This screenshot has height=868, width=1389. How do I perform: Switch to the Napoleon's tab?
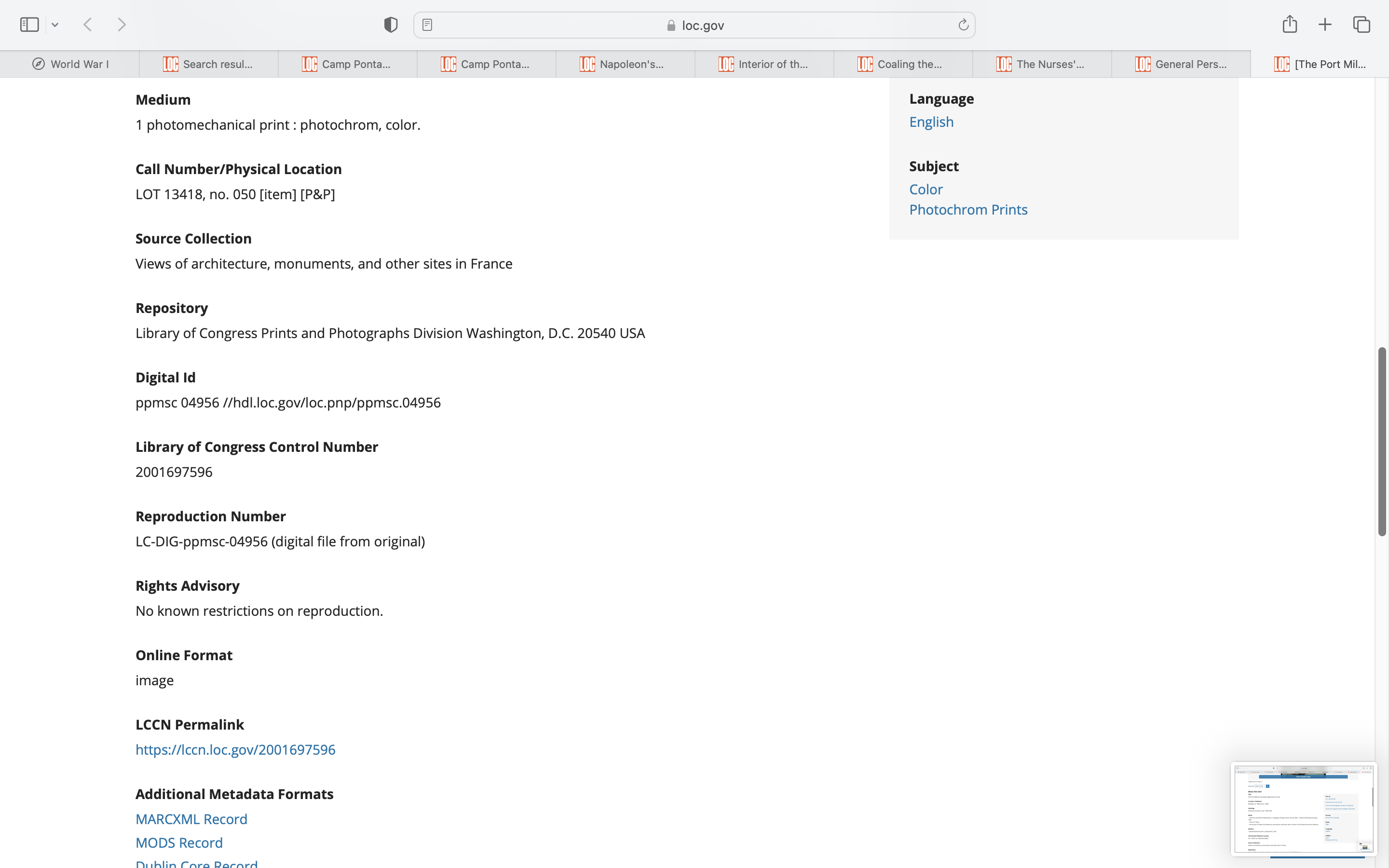pos(625,64)
